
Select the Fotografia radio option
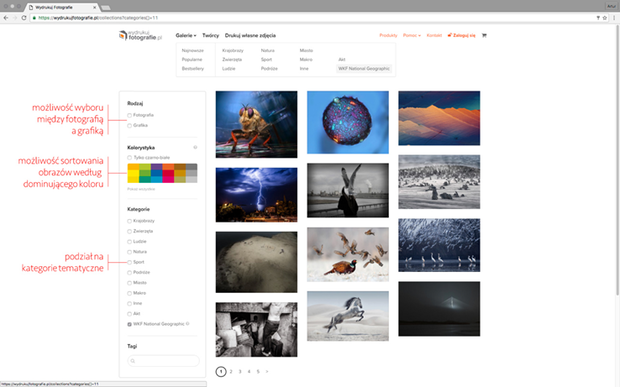pos(129,115)
